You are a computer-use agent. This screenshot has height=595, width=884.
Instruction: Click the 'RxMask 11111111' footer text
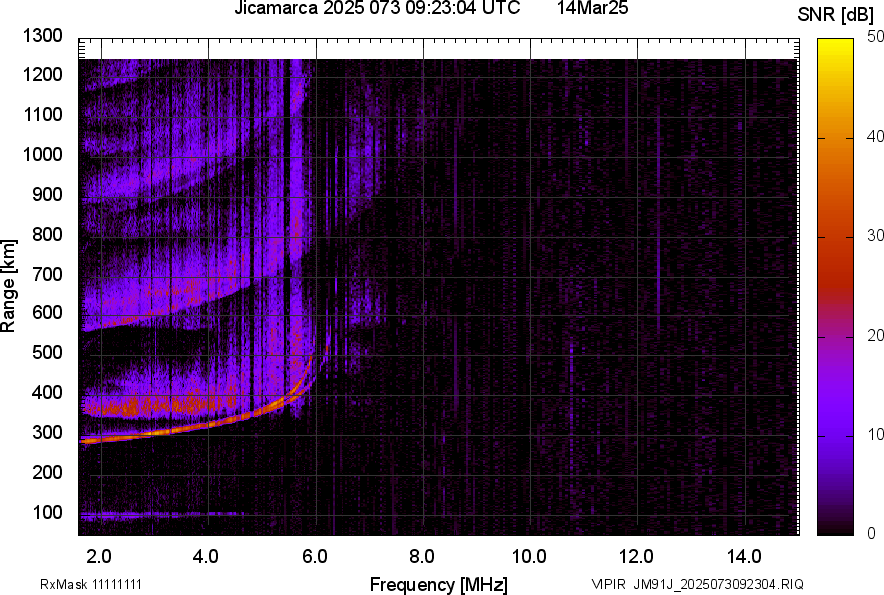(90, 584)
